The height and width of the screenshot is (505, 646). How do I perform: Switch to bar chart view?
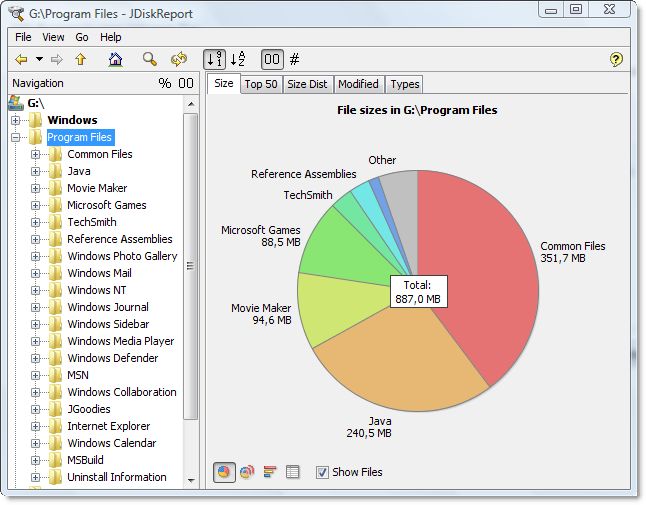pyautogui.click(x=270, y=472)
